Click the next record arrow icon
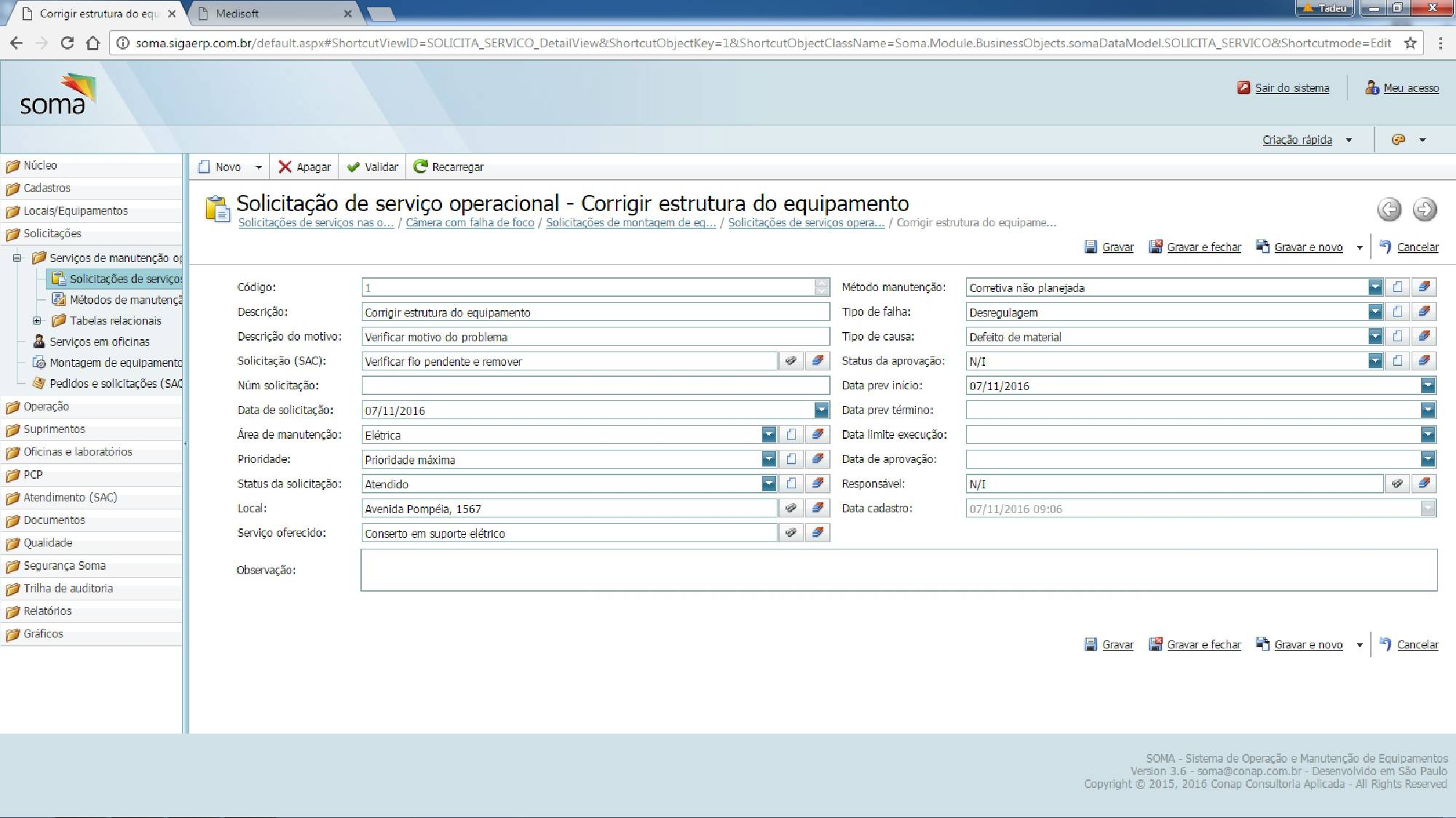 [1425, 210]
